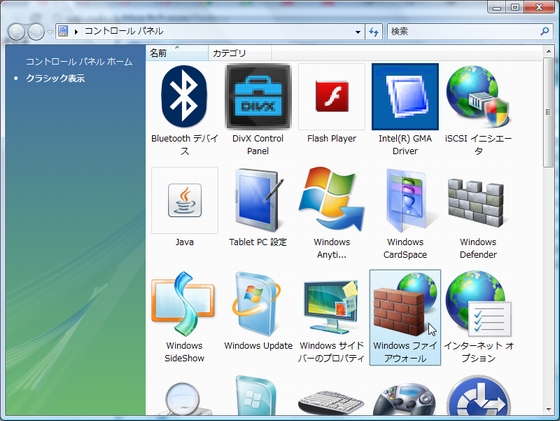The image size is (560, 421).
Task: Click the control panel icon in address bar
Action: pyautogui.click(x=63, y=31)
